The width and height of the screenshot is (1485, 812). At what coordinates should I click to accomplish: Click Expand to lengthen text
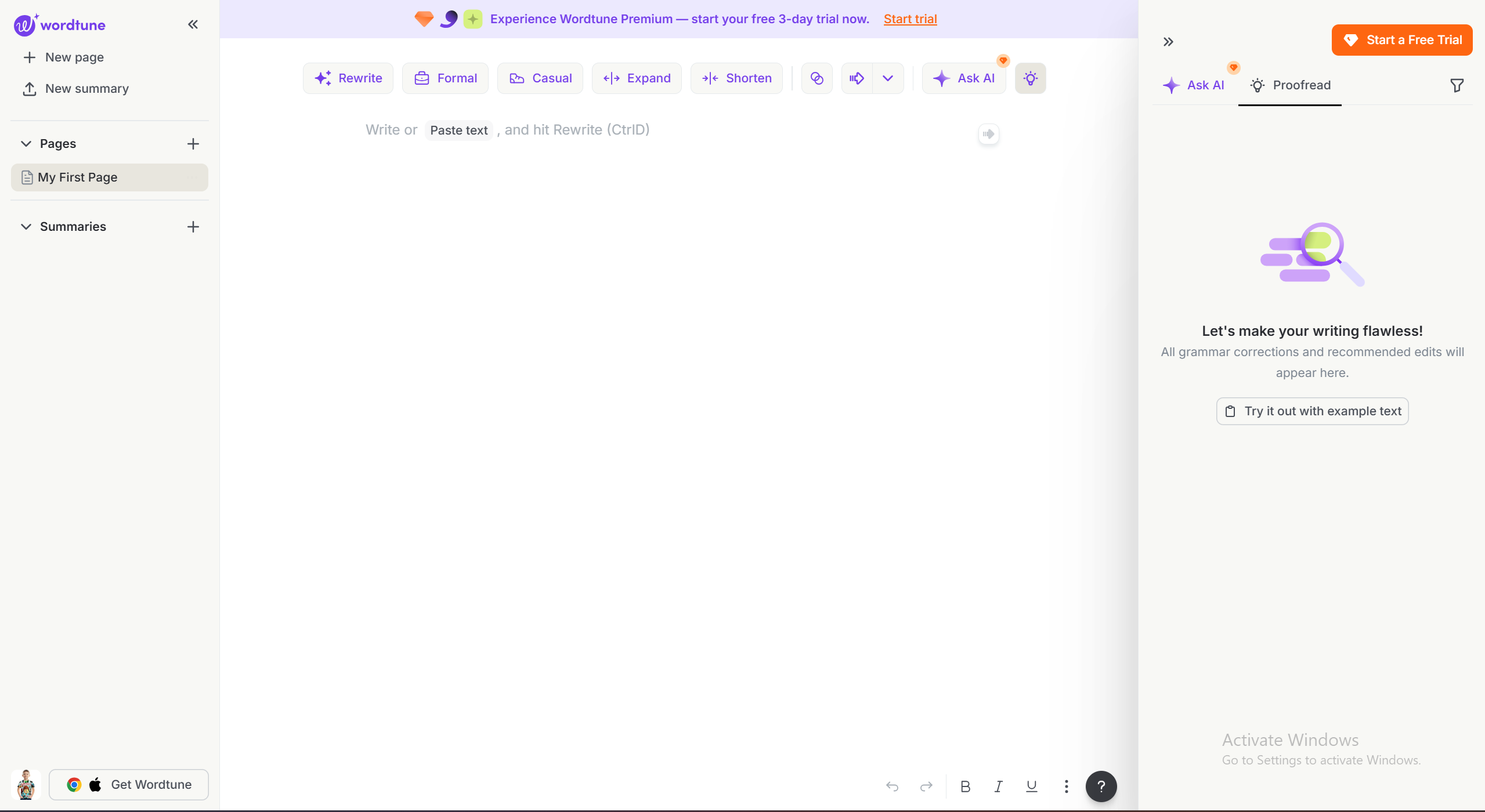point(637,78)
